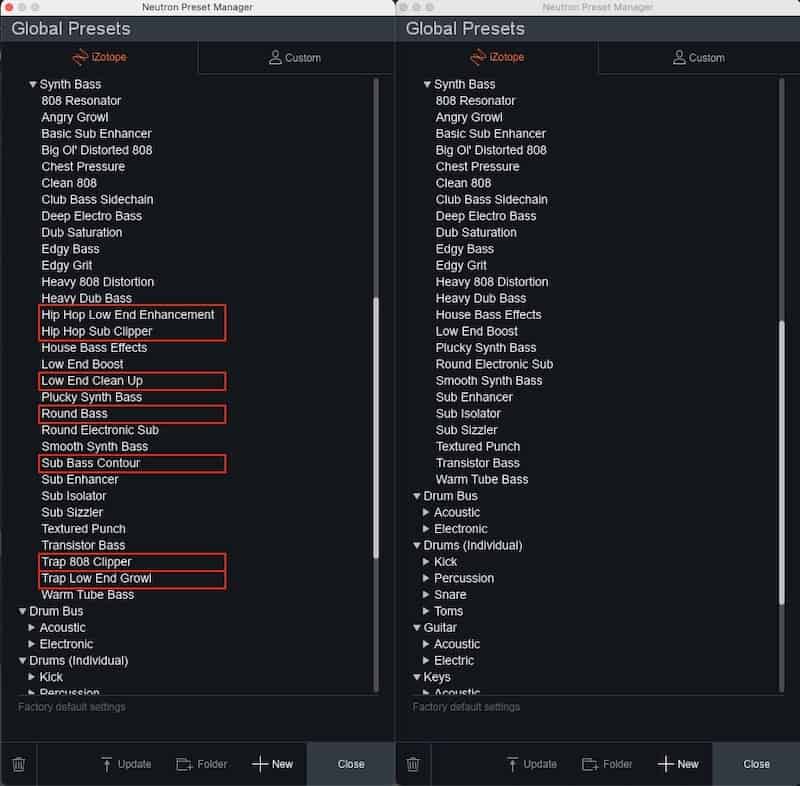Click the Update arrow icon in left window
800x786 pixels.
(106, 764)
